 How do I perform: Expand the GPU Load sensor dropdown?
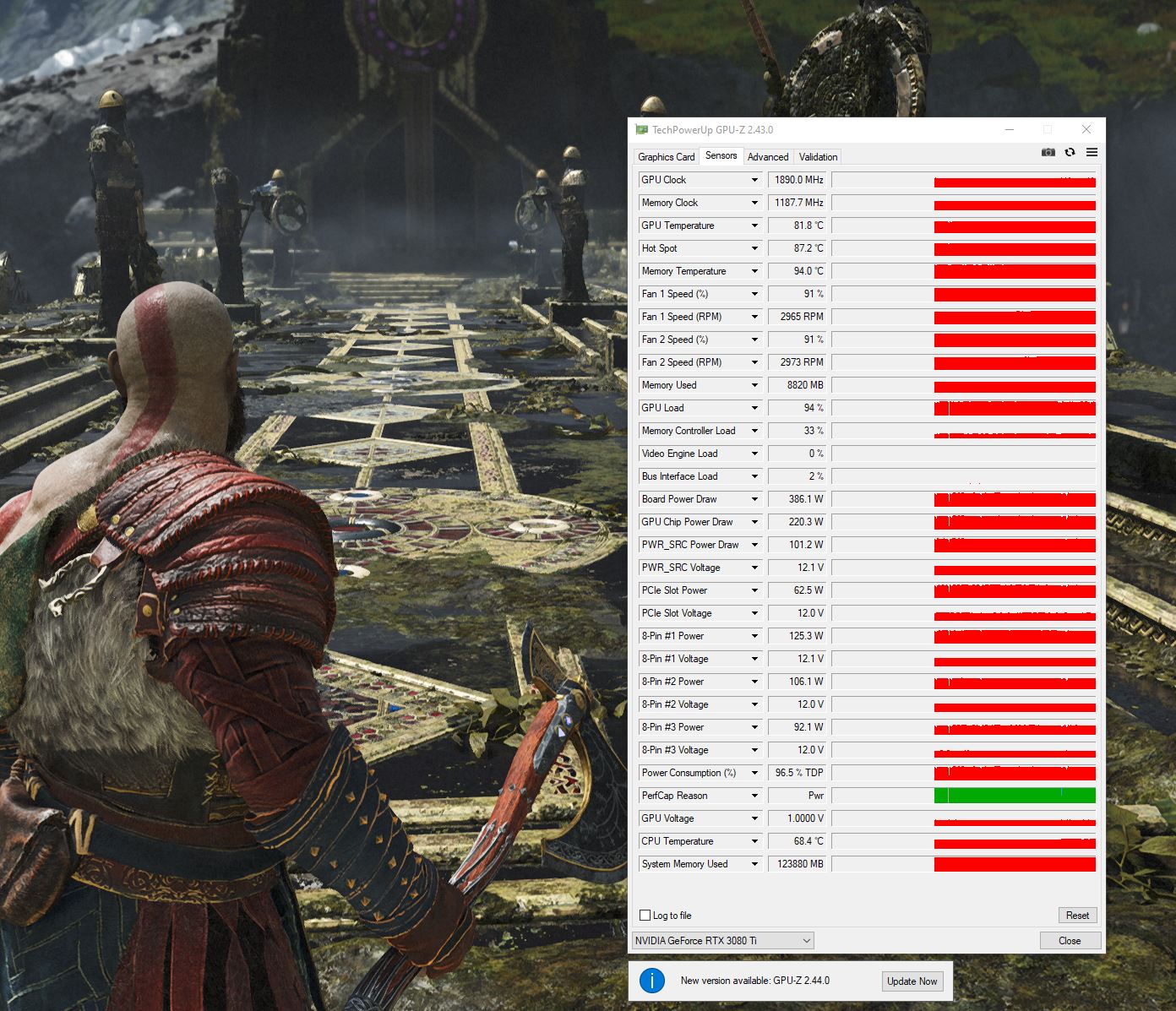pos(754,408)
